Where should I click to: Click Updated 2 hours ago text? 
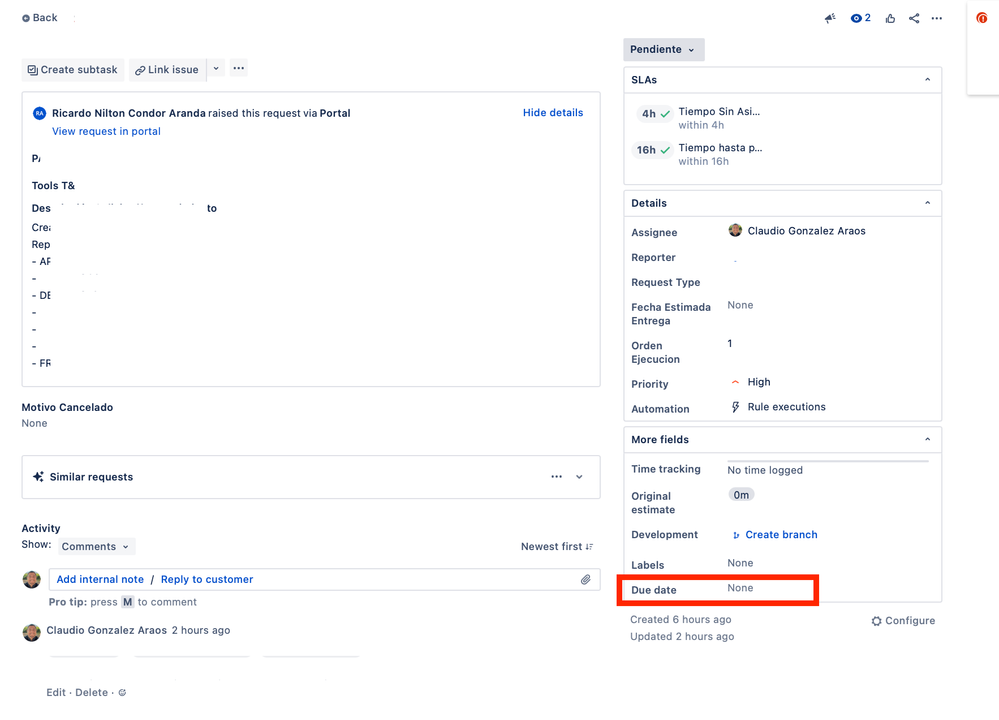tap(682, 637)
